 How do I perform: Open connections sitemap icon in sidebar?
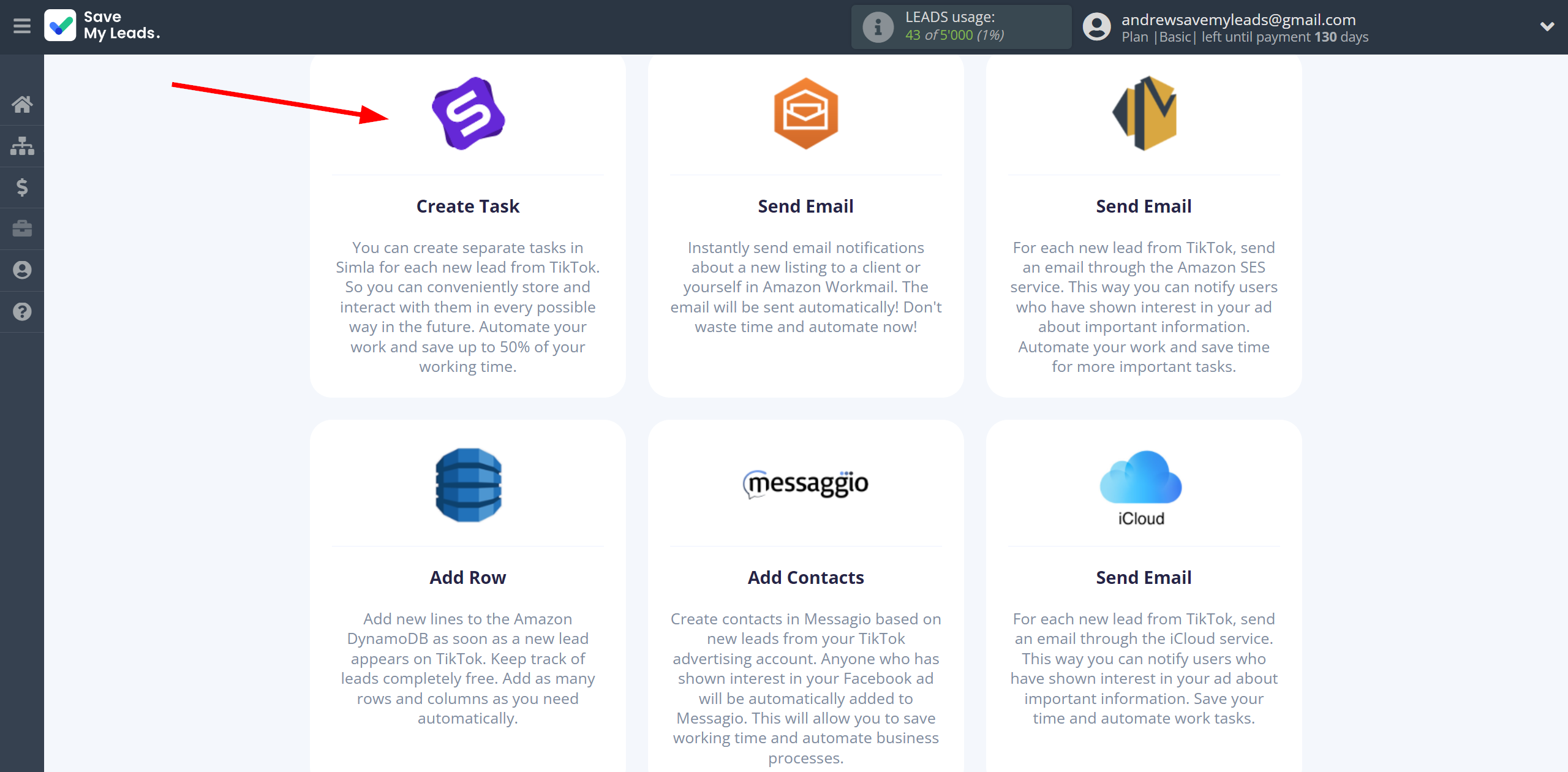pyautogui.click(x=22, y=146)
